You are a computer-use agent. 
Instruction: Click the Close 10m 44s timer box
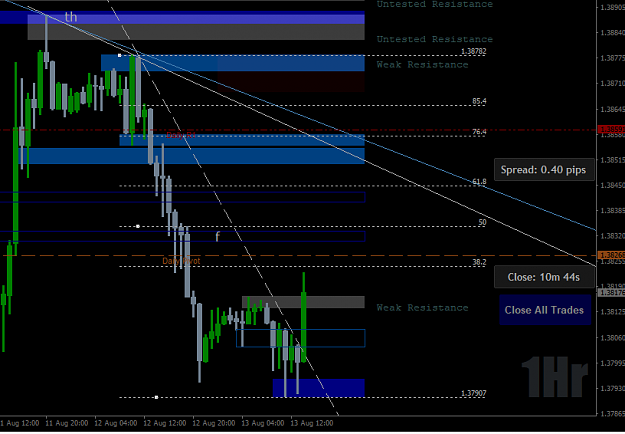point(544,277)
